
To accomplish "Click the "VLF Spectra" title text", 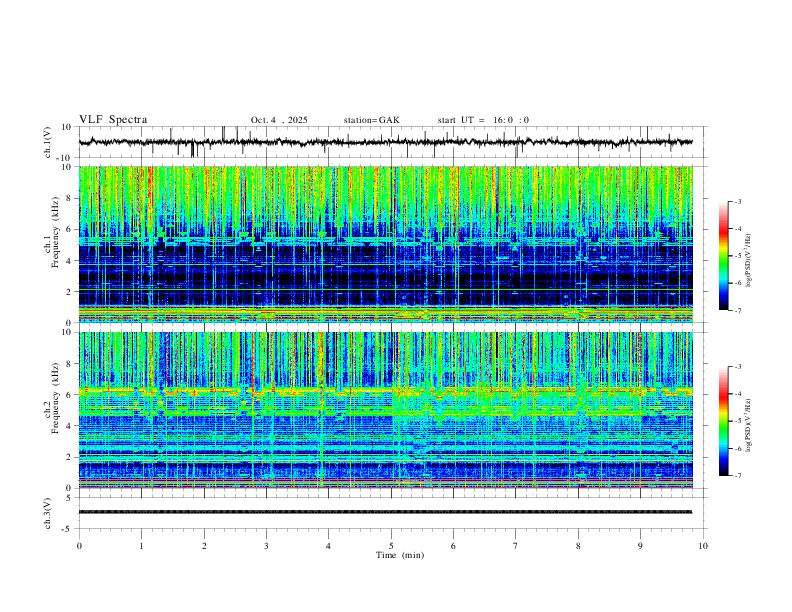I will [x=113, y=120].
